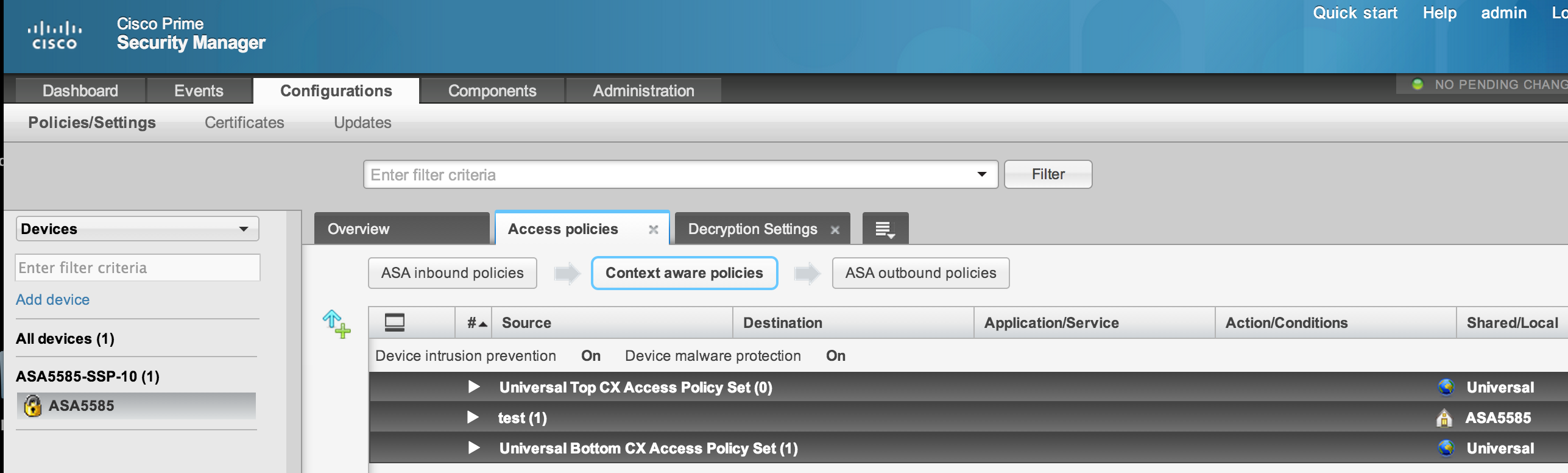Click the globe icon on Universal Bottom row
Viewport: 1568px width, 473px height.
pyautogui.click(x=1445, y=449)
